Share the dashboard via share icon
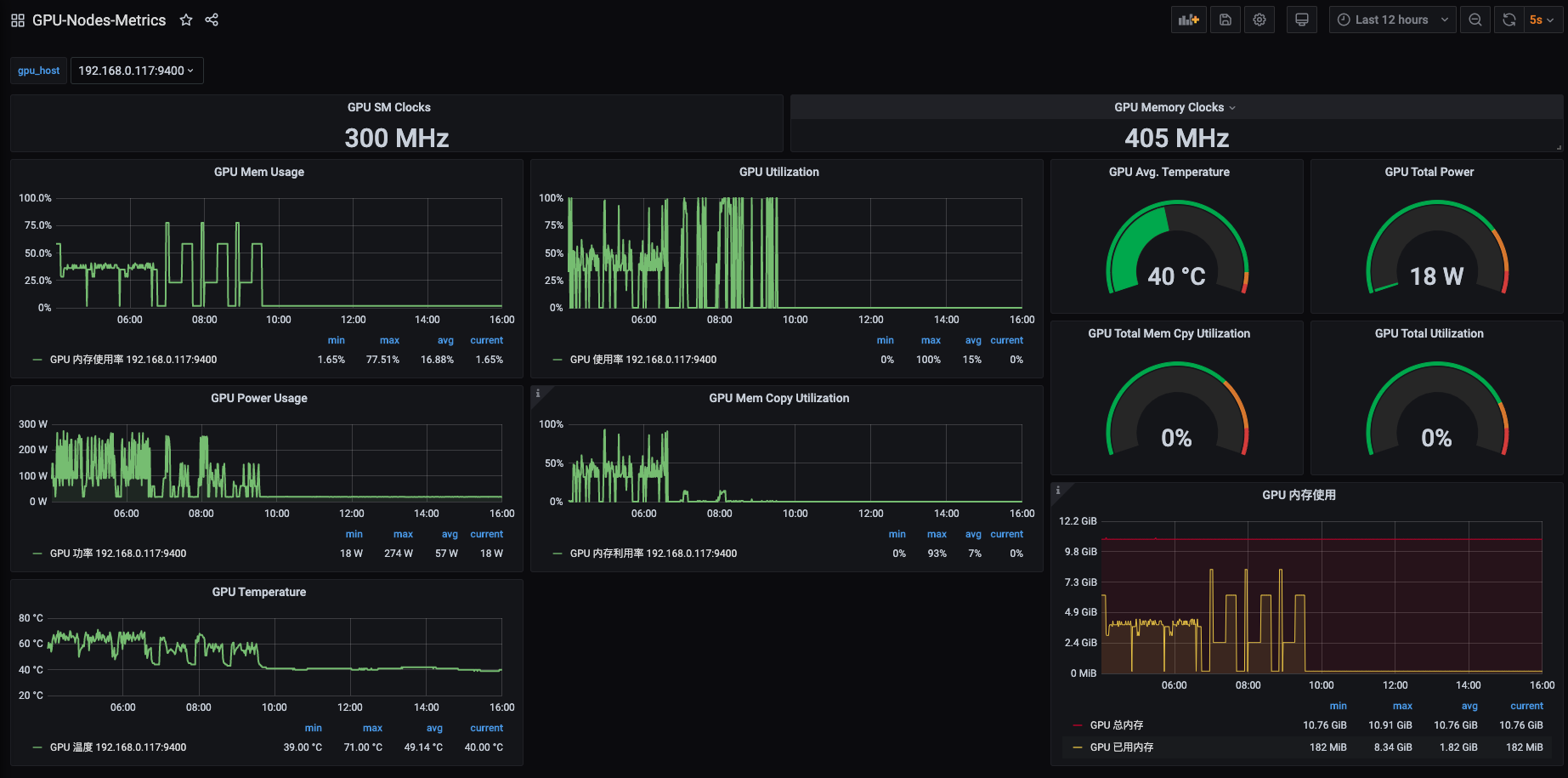Image resolution: width=1568 pixels, height=778 pixels. [x=212, y=20]
